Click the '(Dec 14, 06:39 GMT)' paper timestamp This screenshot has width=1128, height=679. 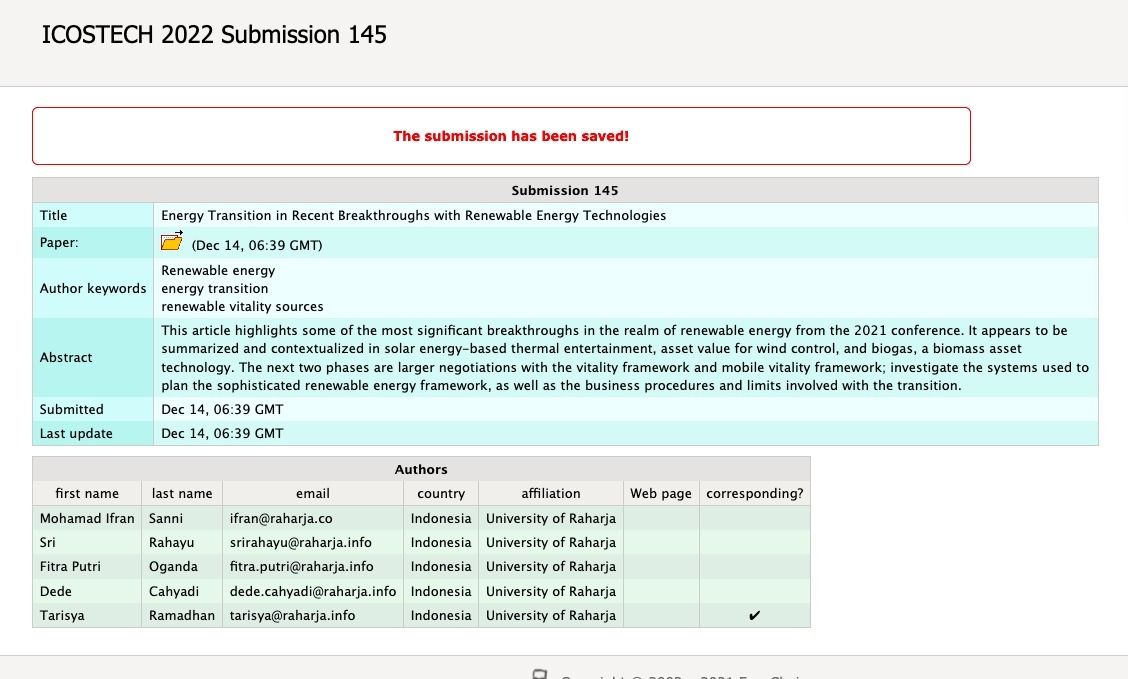click(257, 245)
